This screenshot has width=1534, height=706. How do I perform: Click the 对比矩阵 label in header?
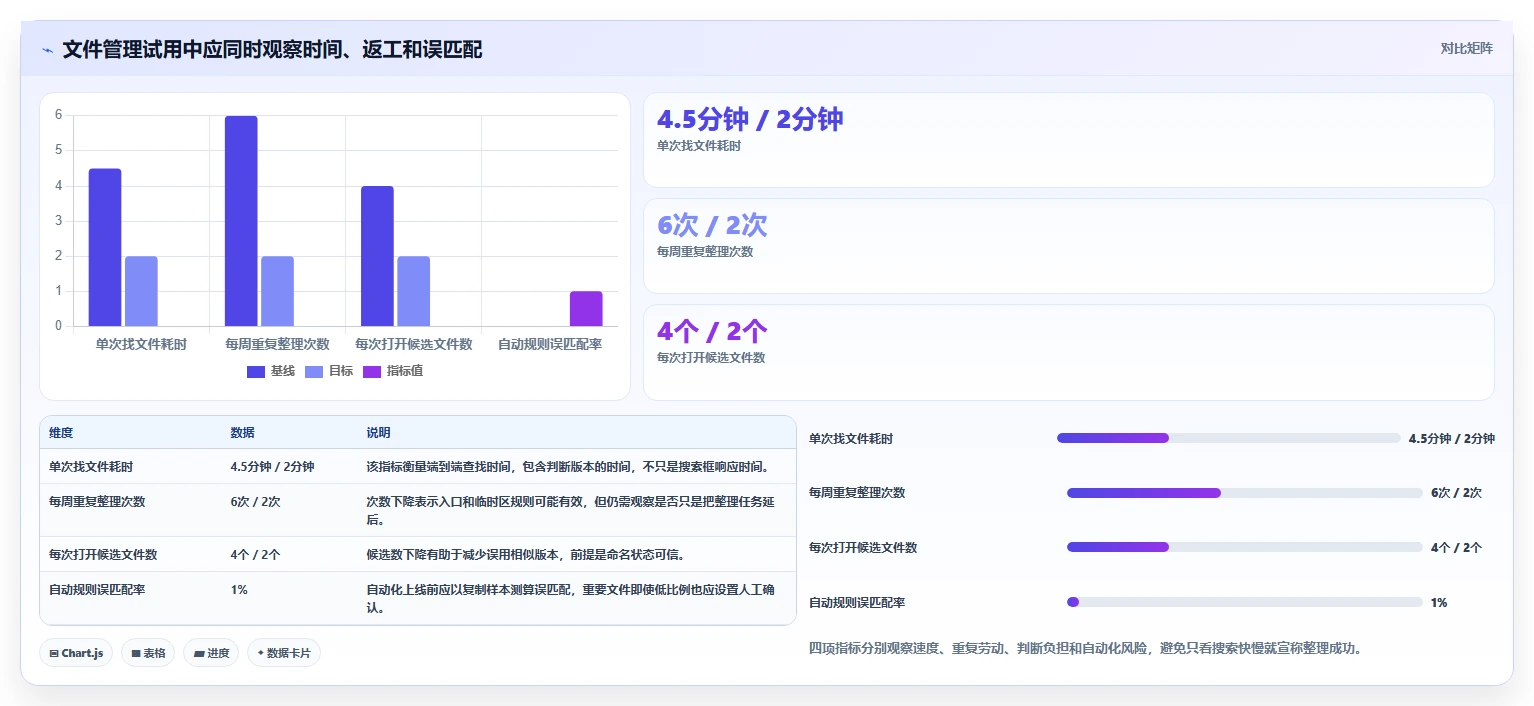pos(1466,48)
